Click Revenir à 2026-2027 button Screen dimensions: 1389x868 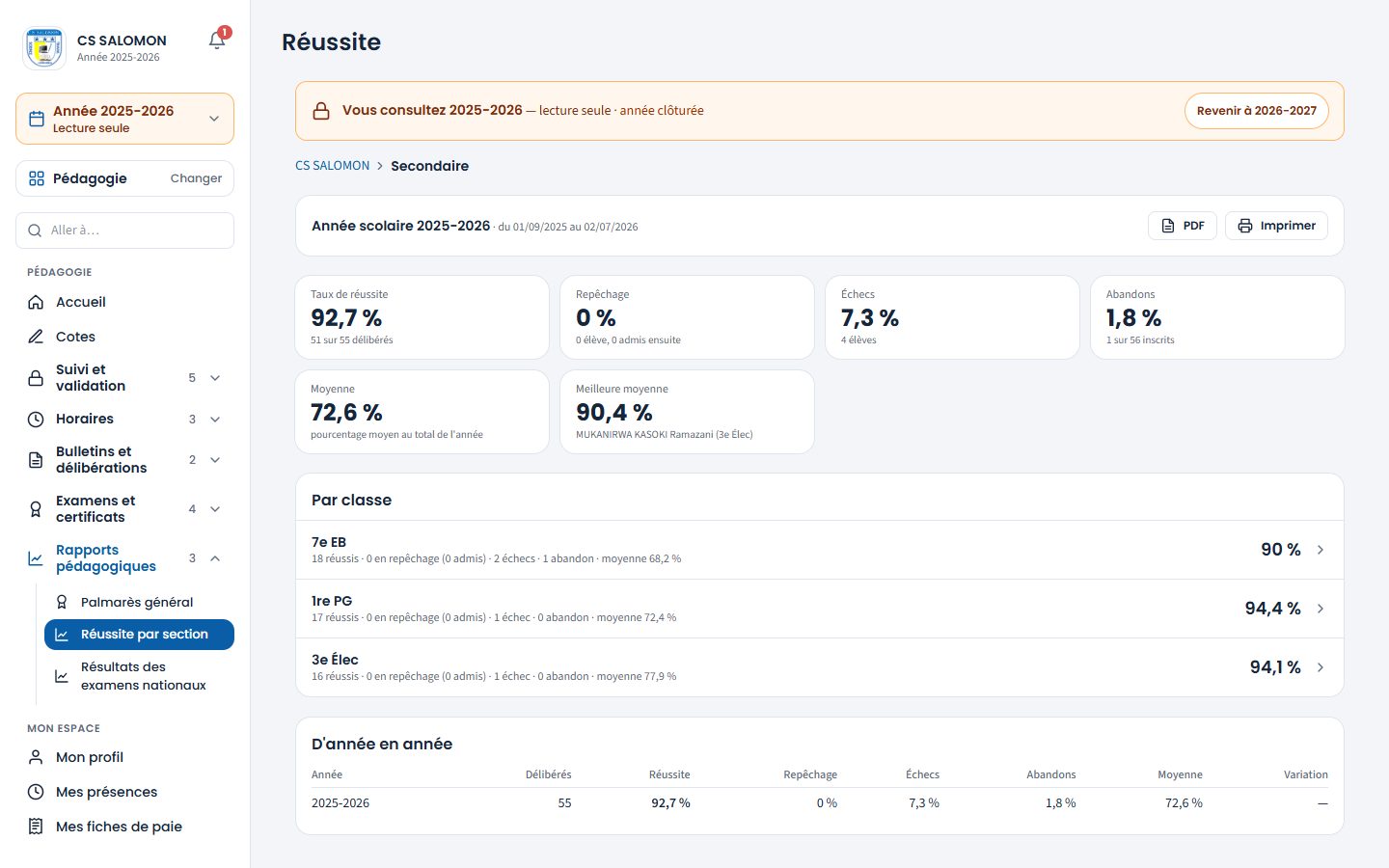pyautogui.click(x=1257, y=111)
